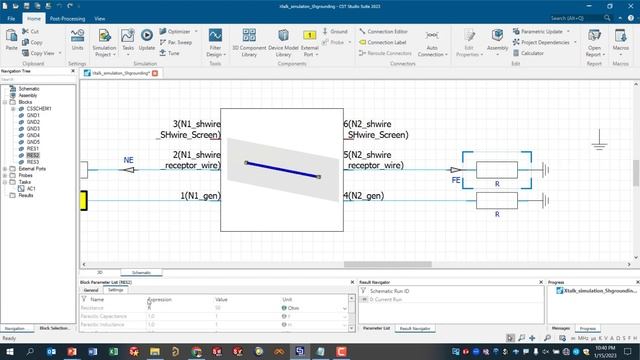Open the Units settings
The width and height of the screenshot is (640, 360).
77,40
